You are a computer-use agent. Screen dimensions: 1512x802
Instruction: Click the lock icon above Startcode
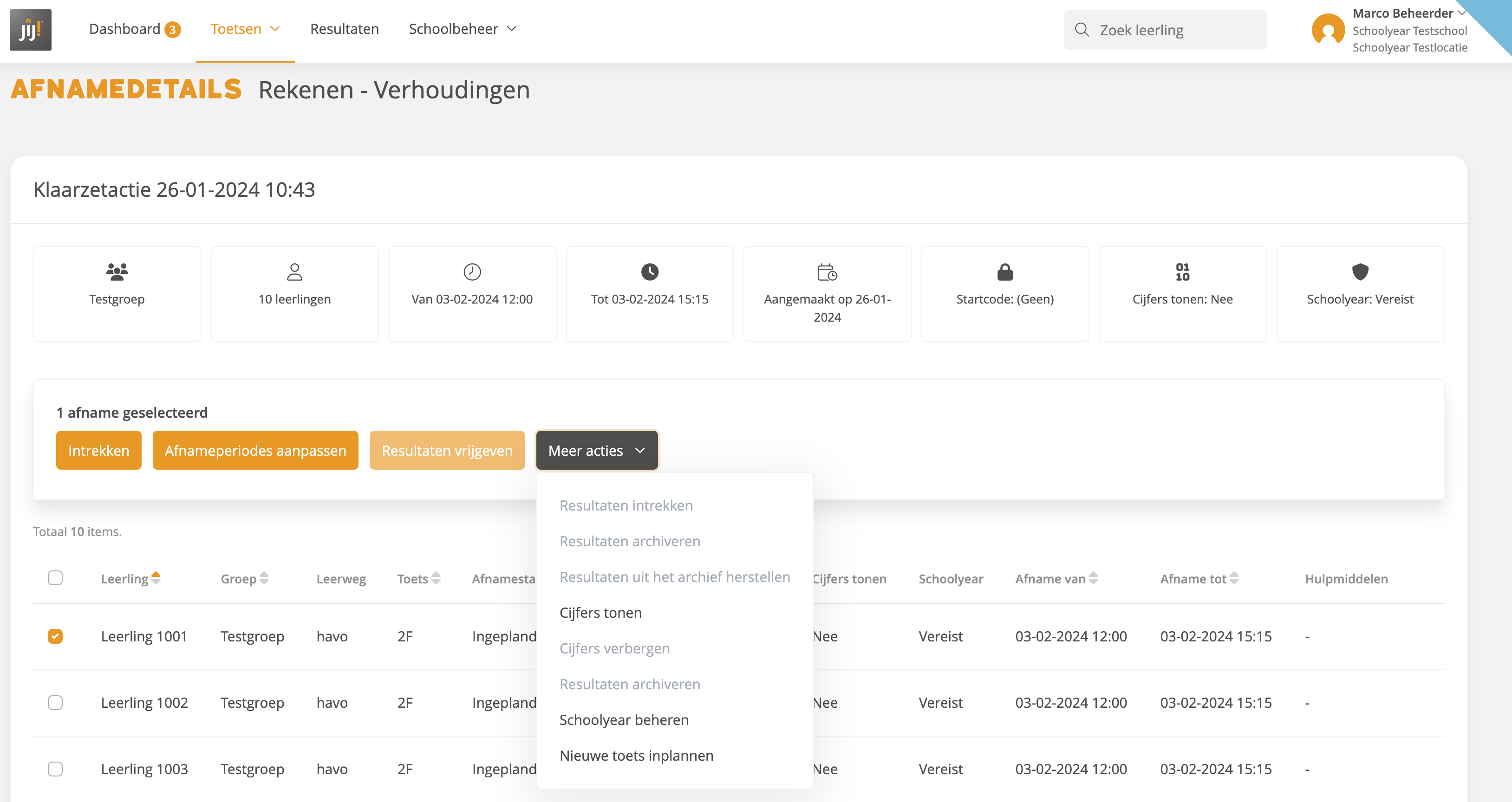[x=1005, y=272]
